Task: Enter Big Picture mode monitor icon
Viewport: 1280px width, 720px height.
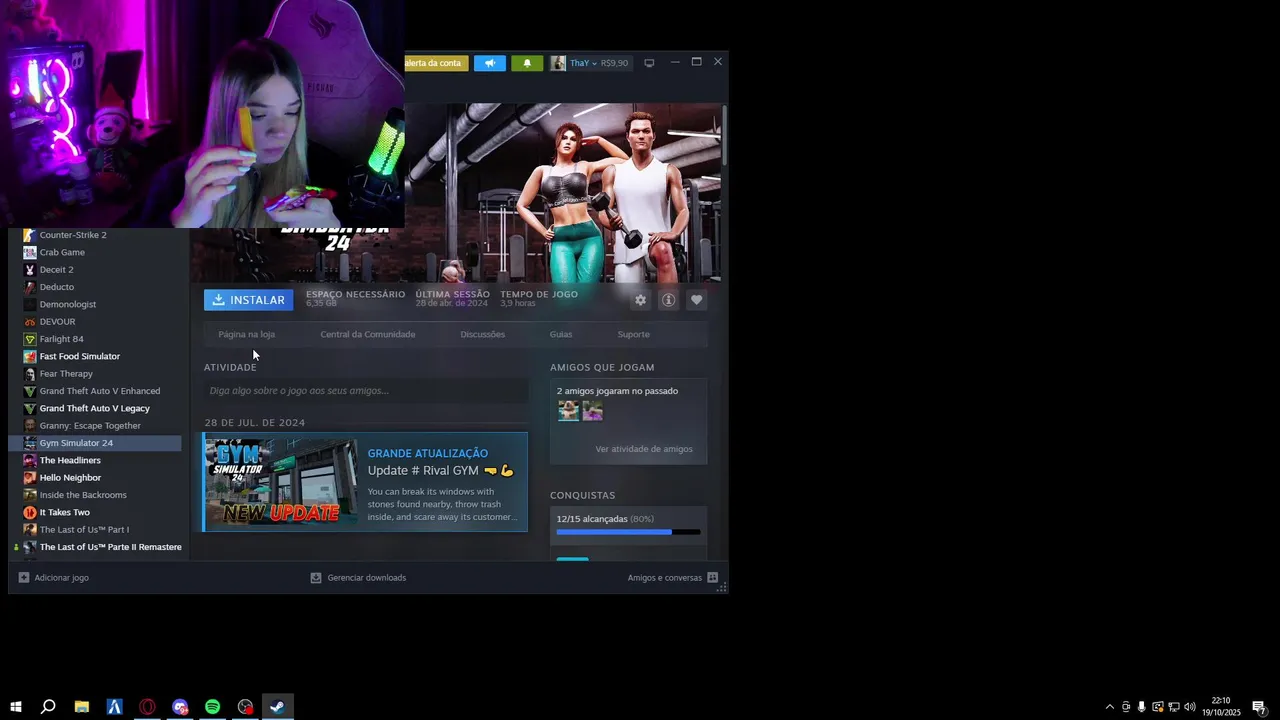Action: coord(649,63)
